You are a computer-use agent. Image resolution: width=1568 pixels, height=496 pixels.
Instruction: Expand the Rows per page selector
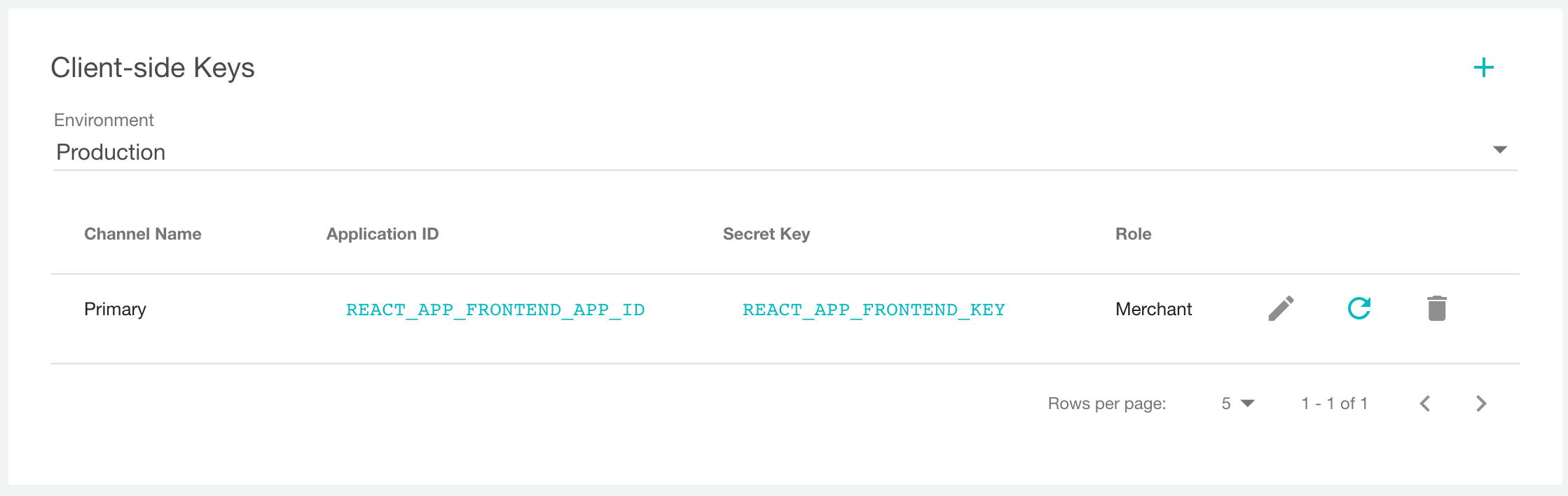point(1237,403)
